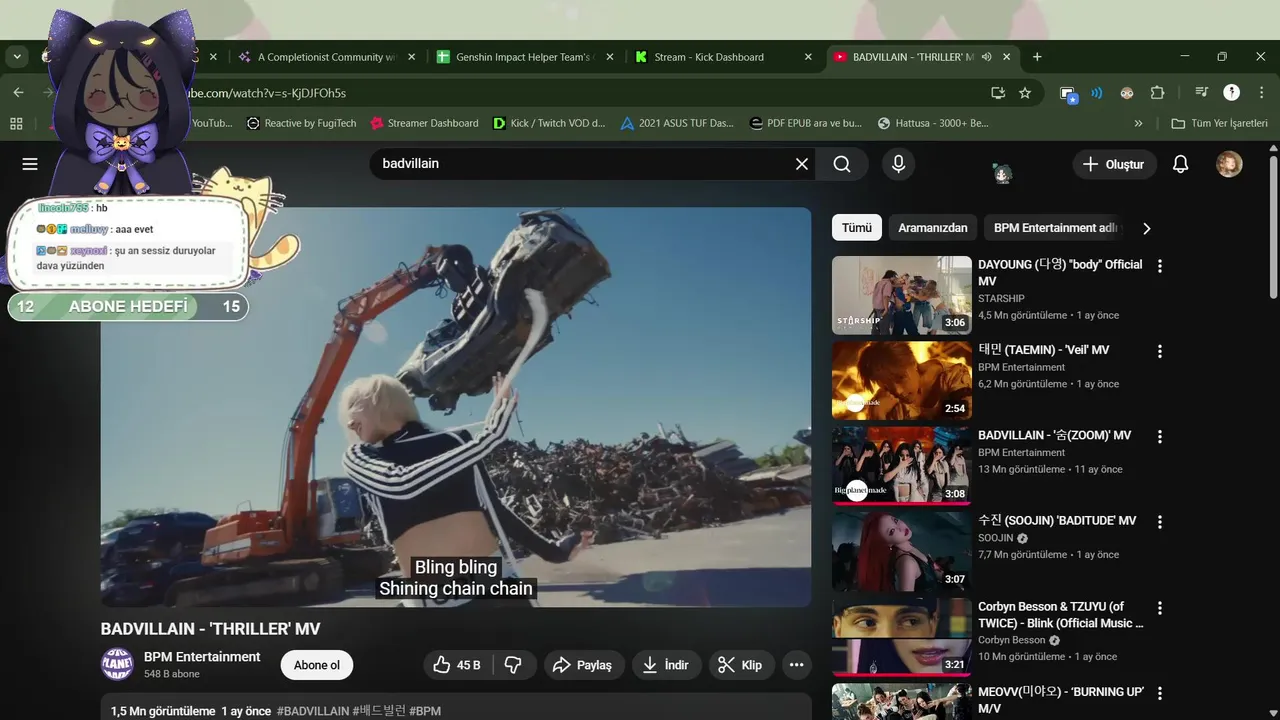Open options for TAEMIN Veil video
Viewport: 1280px width, 720px height.
[1160, 351]
